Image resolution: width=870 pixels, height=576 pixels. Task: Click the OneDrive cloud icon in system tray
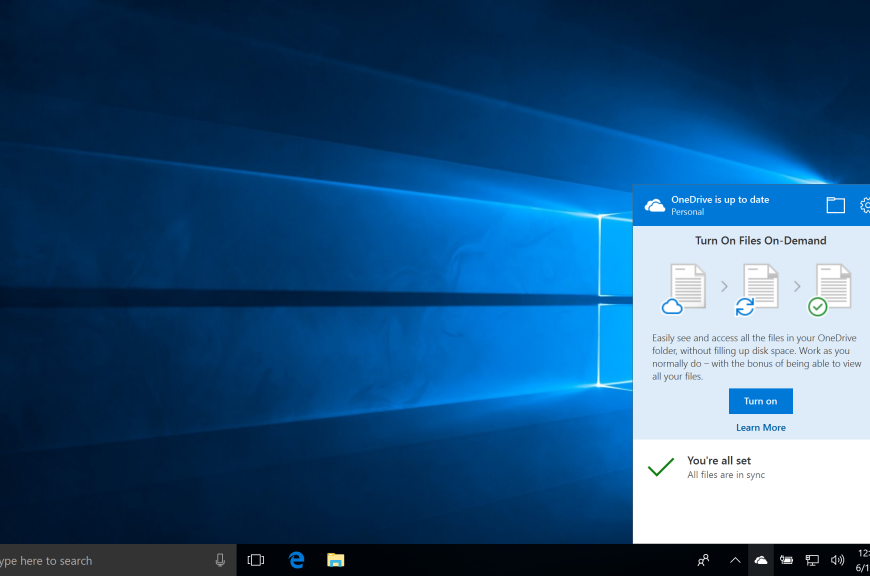pos(761,560)
